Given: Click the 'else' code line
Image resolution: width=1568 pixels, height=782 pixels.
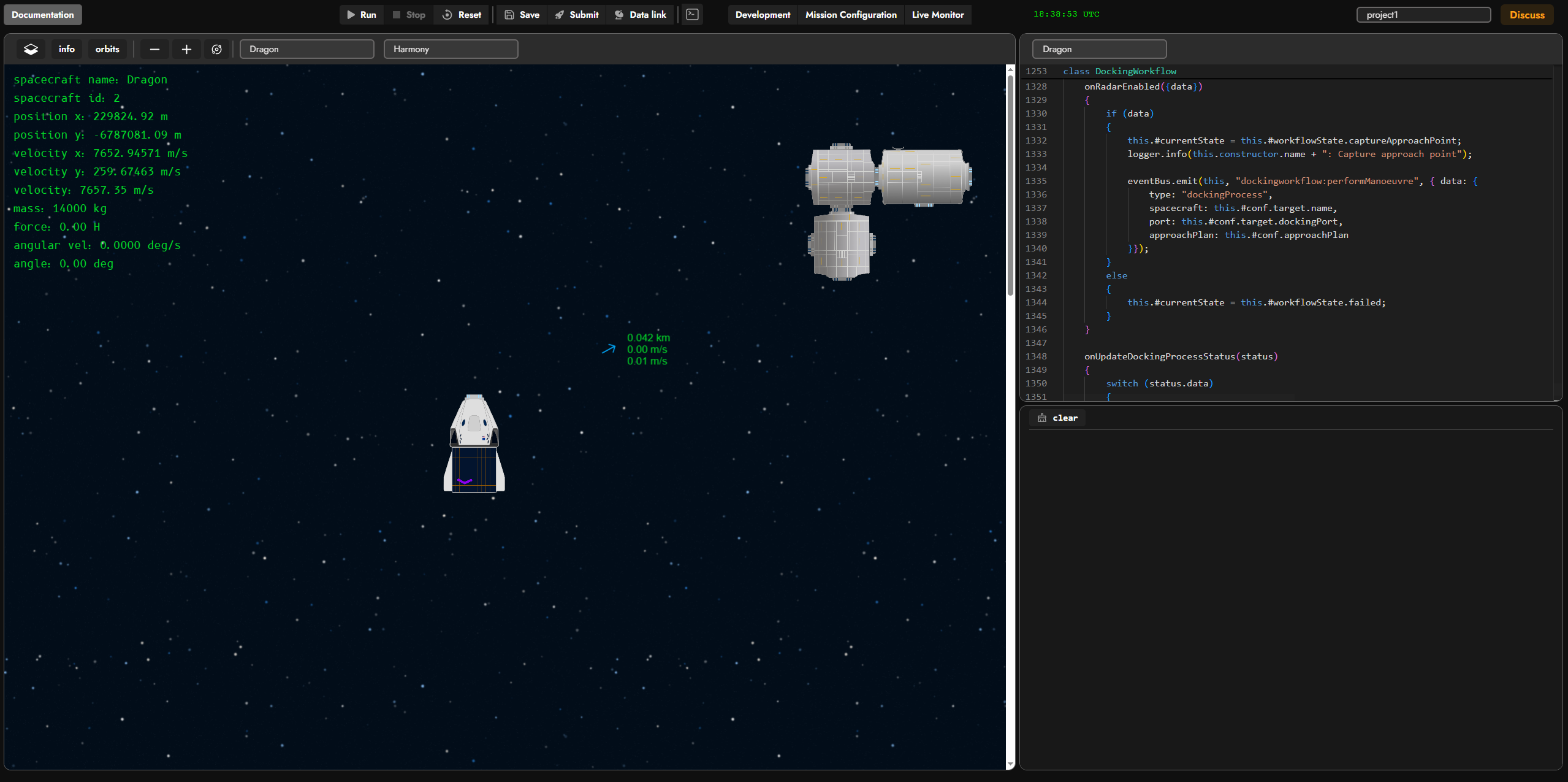Looking at the screenshot, I should click(1116, 275).
